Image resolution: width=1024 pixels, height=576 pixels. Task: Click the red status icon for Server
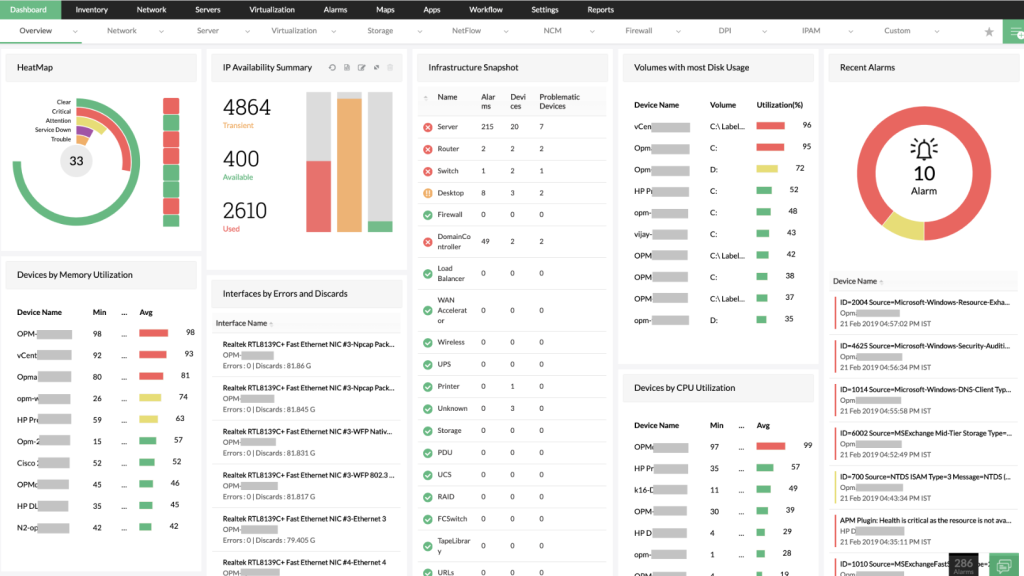[x=428, y=127]
